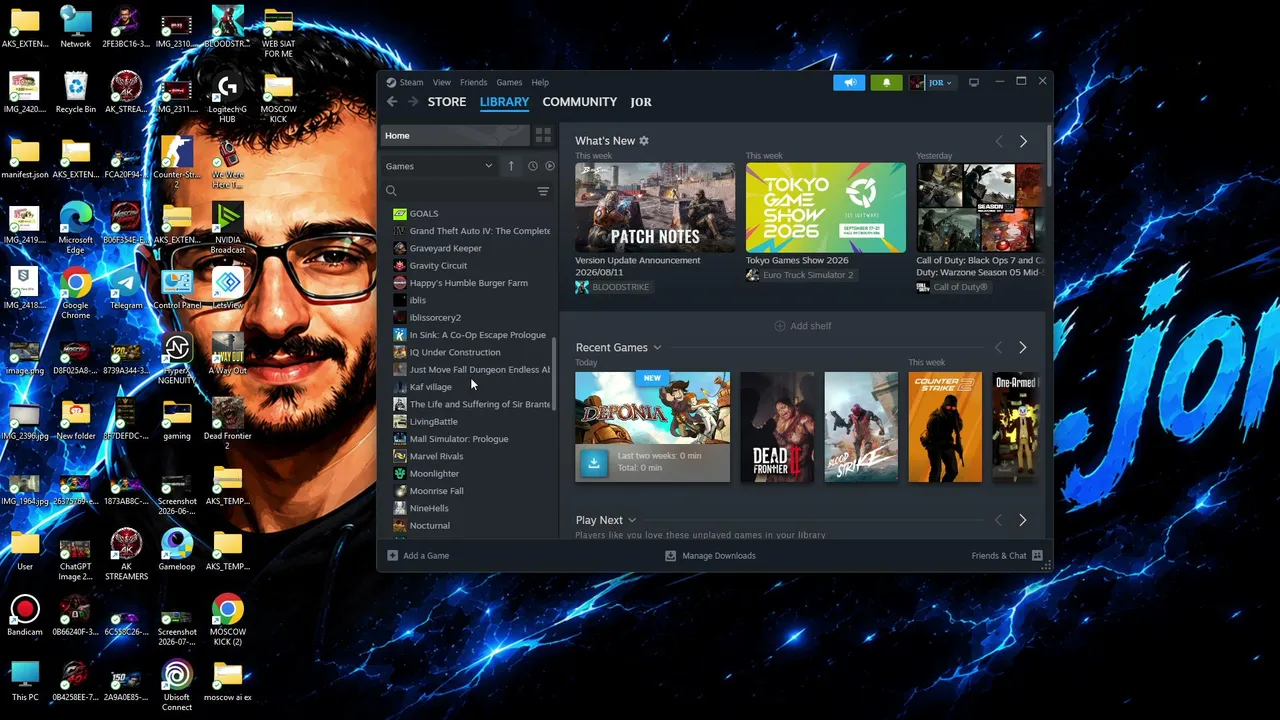
Task: Open the Friends menu
Action: pos(473,83)
